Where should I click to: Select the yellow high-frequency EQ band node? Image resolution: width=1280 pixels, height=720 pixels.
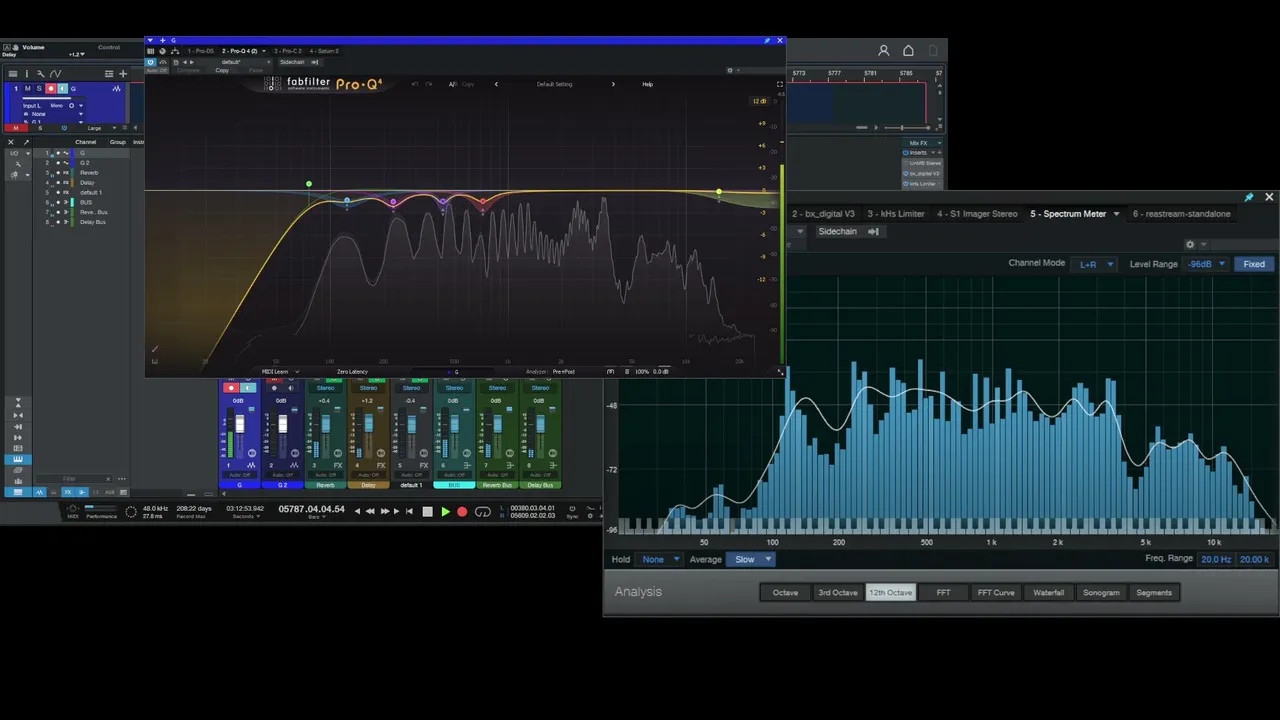pos(719,192)
